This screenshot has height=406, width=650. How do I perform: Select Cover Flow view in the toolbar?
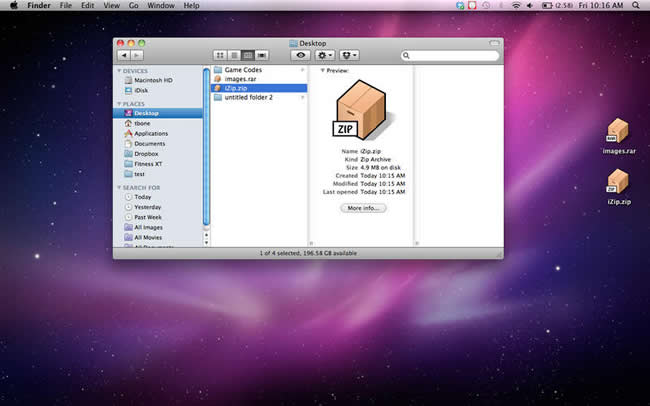[x=262, y=56]
